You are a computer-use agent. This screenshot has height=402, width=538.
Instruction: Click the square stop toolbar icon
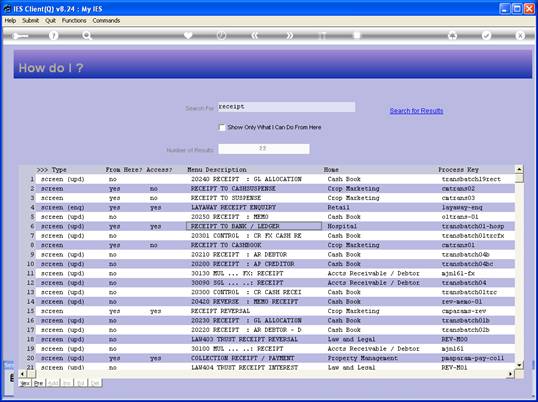(357, 36)
